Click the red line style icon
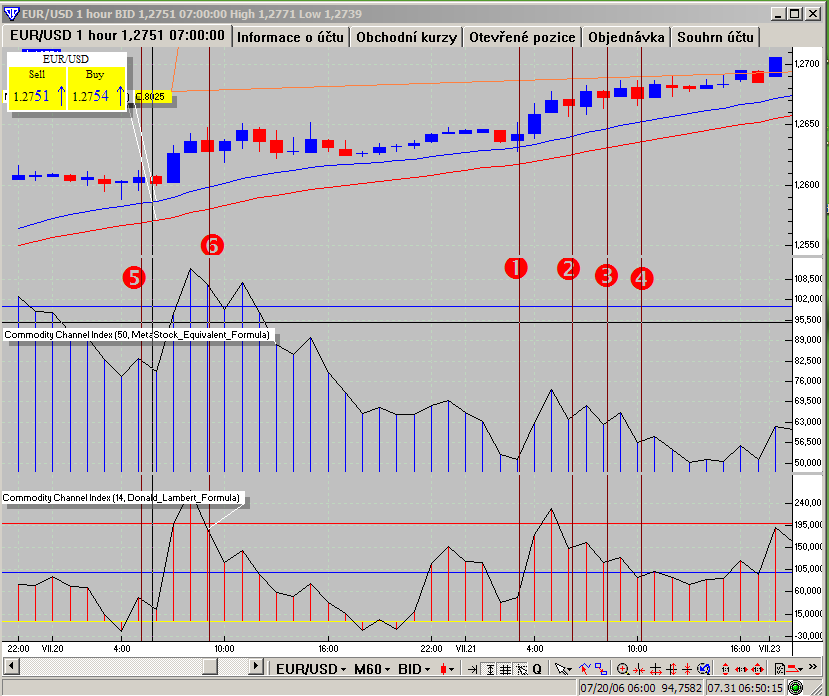 pos(793,669)
